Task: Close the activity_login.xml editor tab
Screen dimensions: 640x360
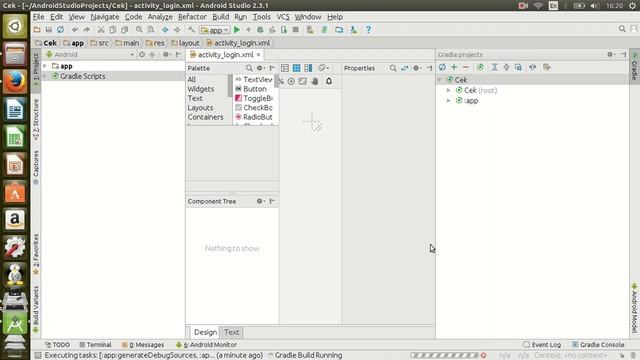Action: 258,54
